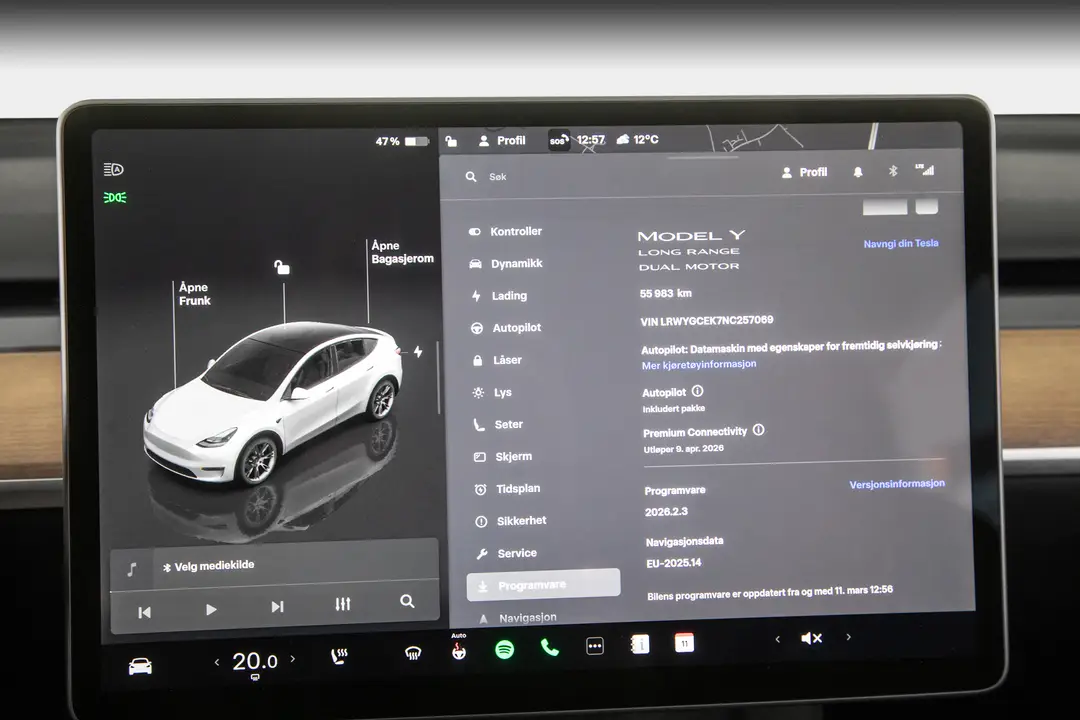This screenshot has height=720, width=1080.
Task: Open the media equalizer icon
Action: (x=342, y=604)
